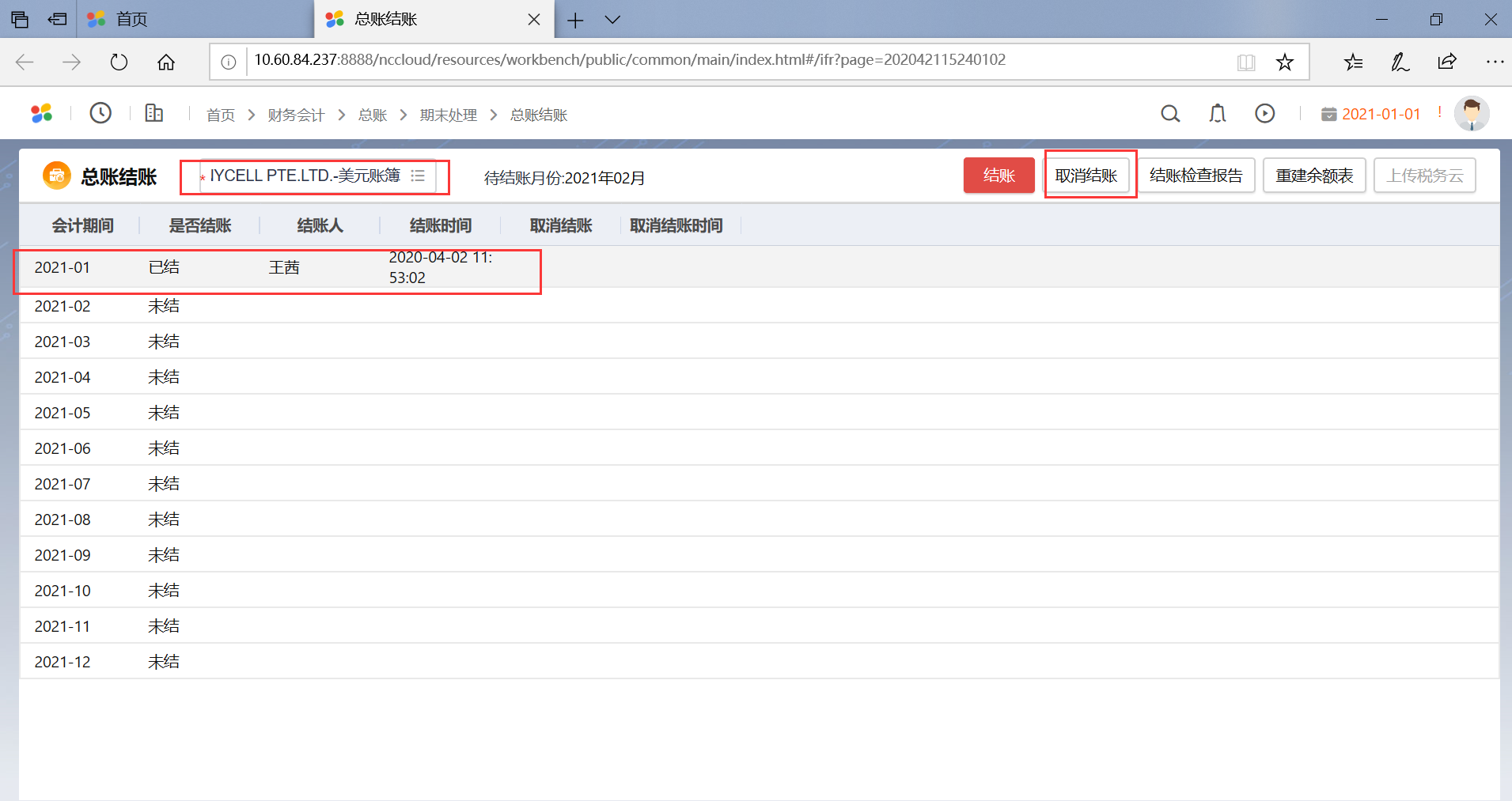The height and width of the screenshot is (801, 1512).
Task: Click the 取消结账 button
Action: [x=1086, y=176]
